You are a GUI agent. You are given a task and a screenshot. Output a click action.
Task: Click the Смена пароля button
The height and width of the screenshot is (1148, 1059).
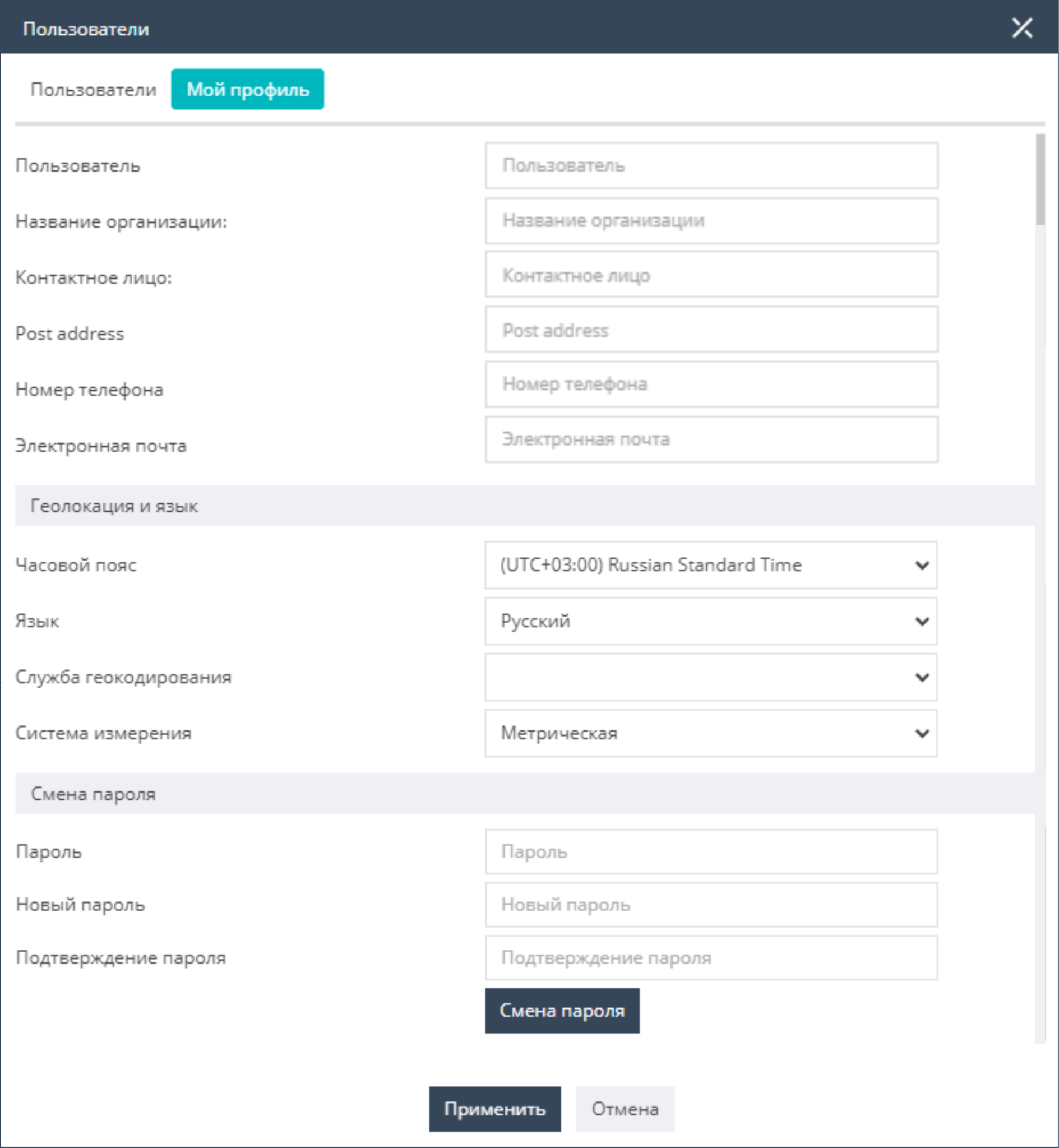562,1011
